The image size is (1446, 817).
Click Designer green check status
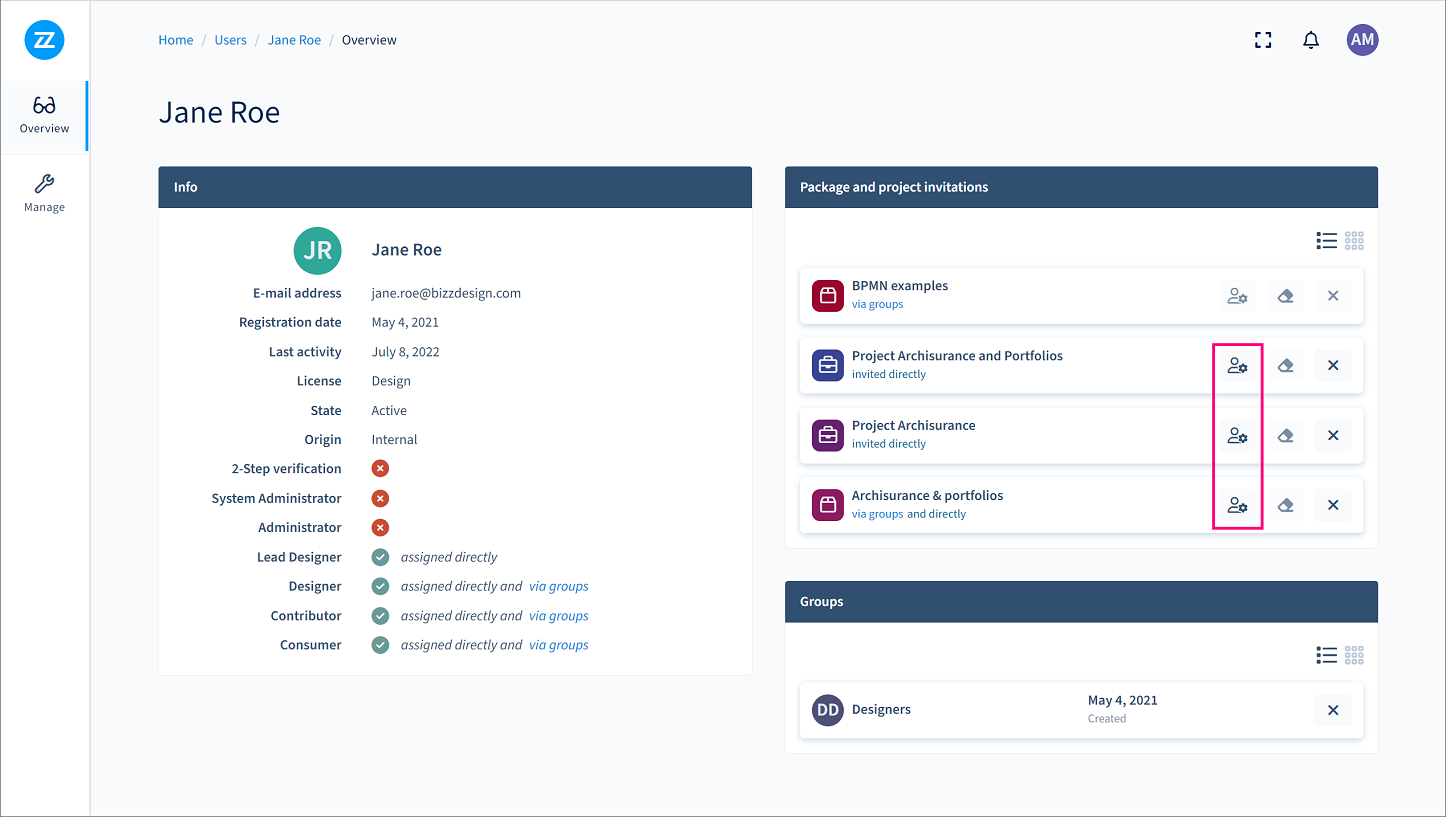click(x=380, y=587)
